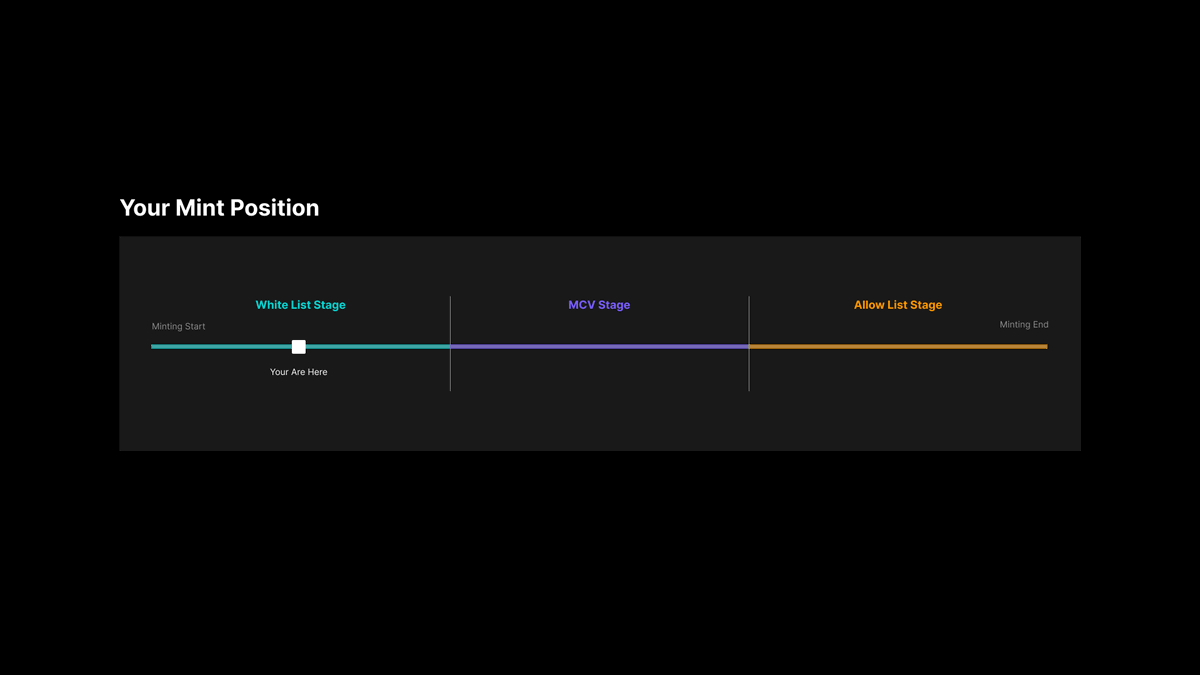This screenshot has width=1200, height=675.
Task: Click the Minting Start text
Action: tap(179, 327)
